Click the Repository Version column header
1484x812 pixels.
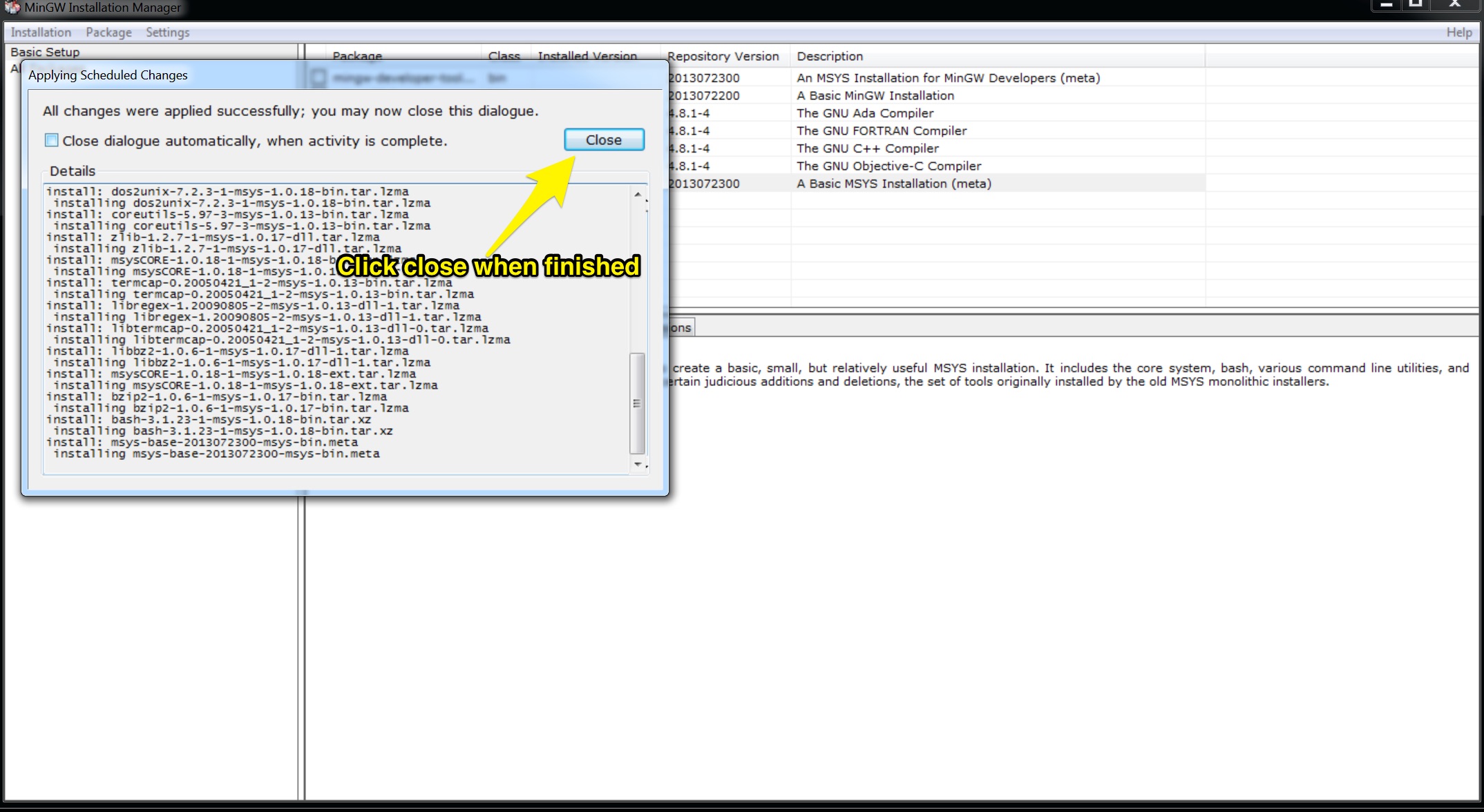pos(723,56)
